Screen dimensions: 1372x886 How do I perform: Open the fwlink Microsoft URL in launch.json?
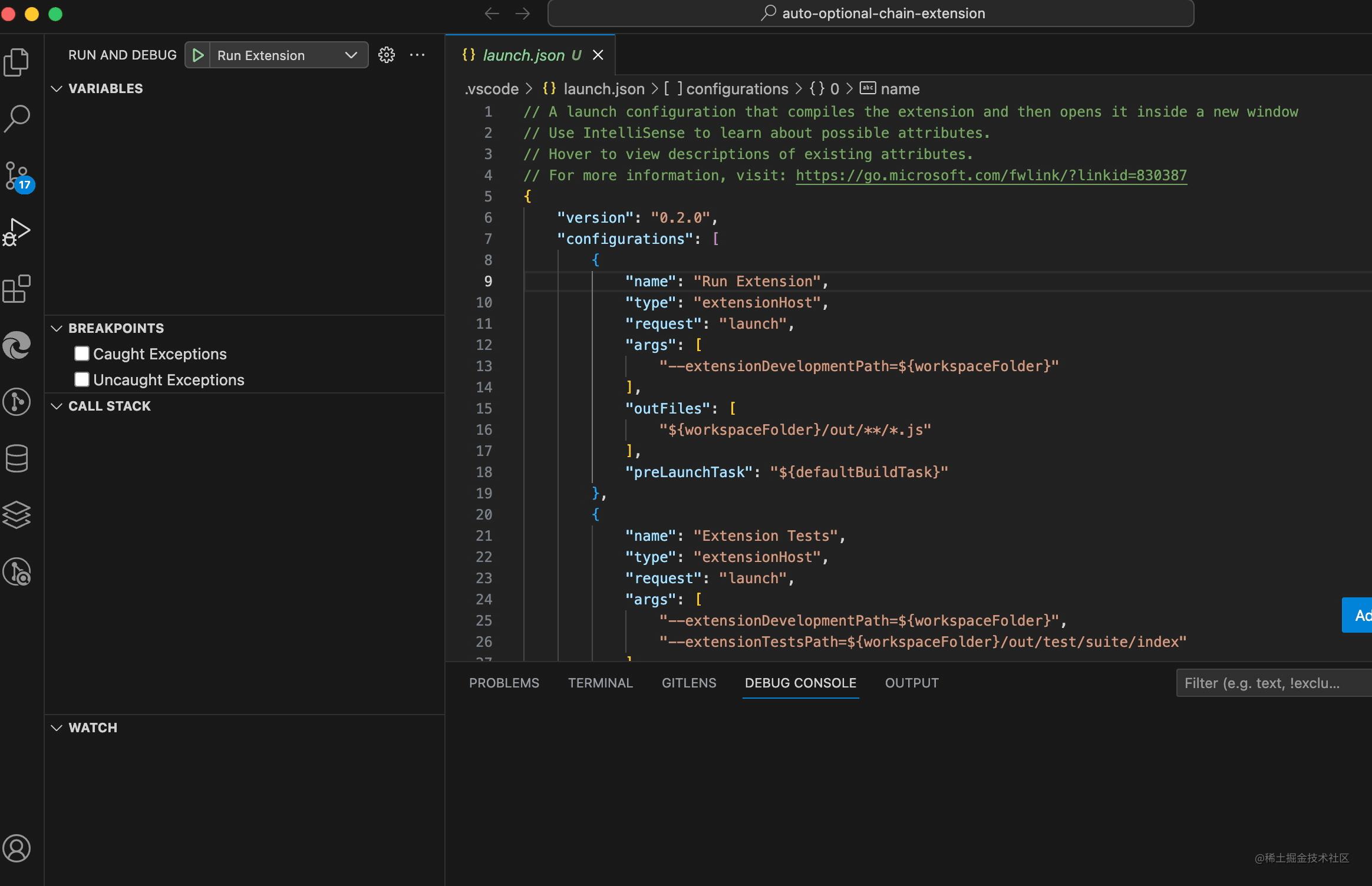click(x=990, y=175)
